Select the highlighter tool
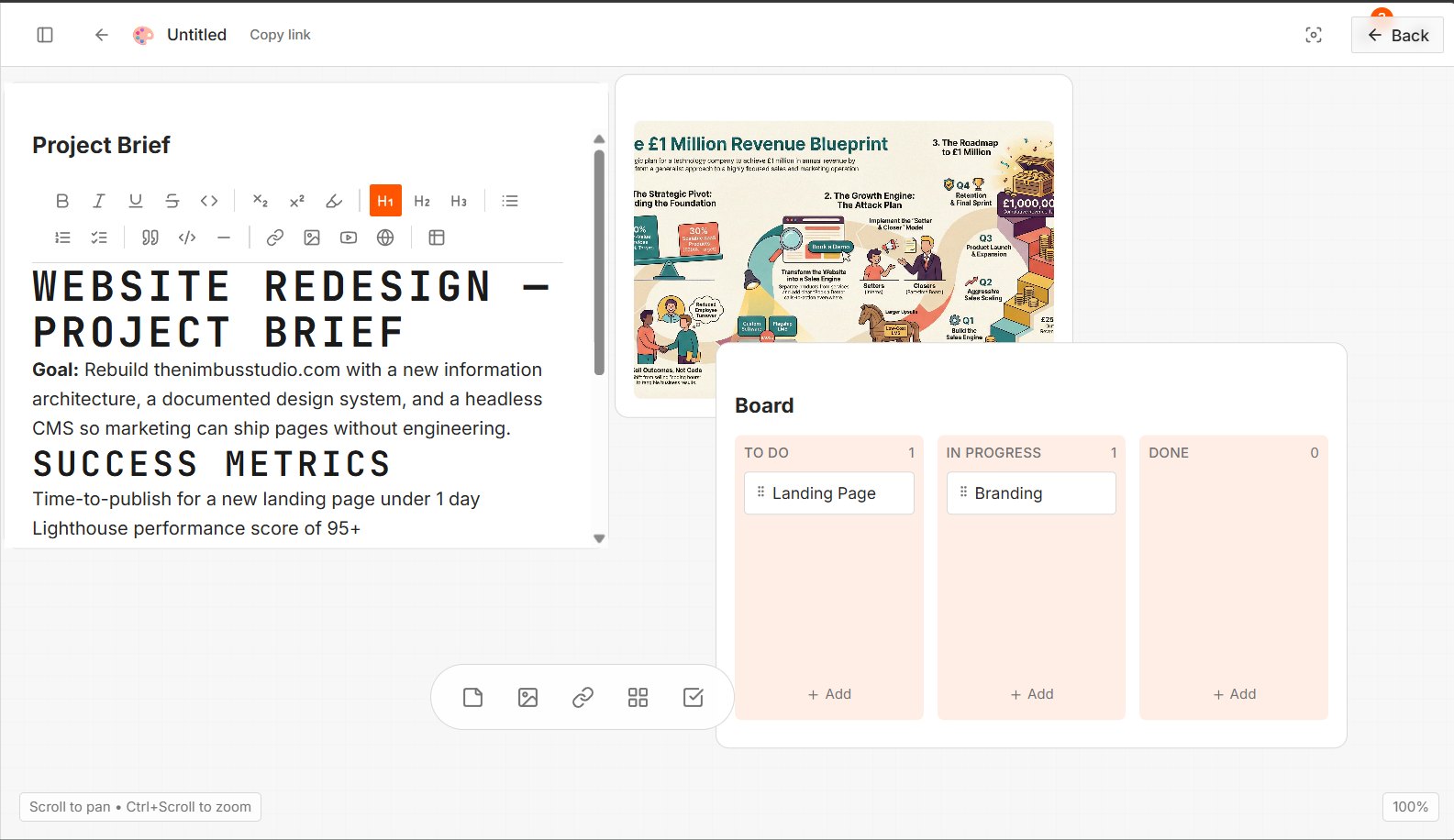The height and width of the screenshot is (840, 1454). pyautogui.click(x=334, y=201)
